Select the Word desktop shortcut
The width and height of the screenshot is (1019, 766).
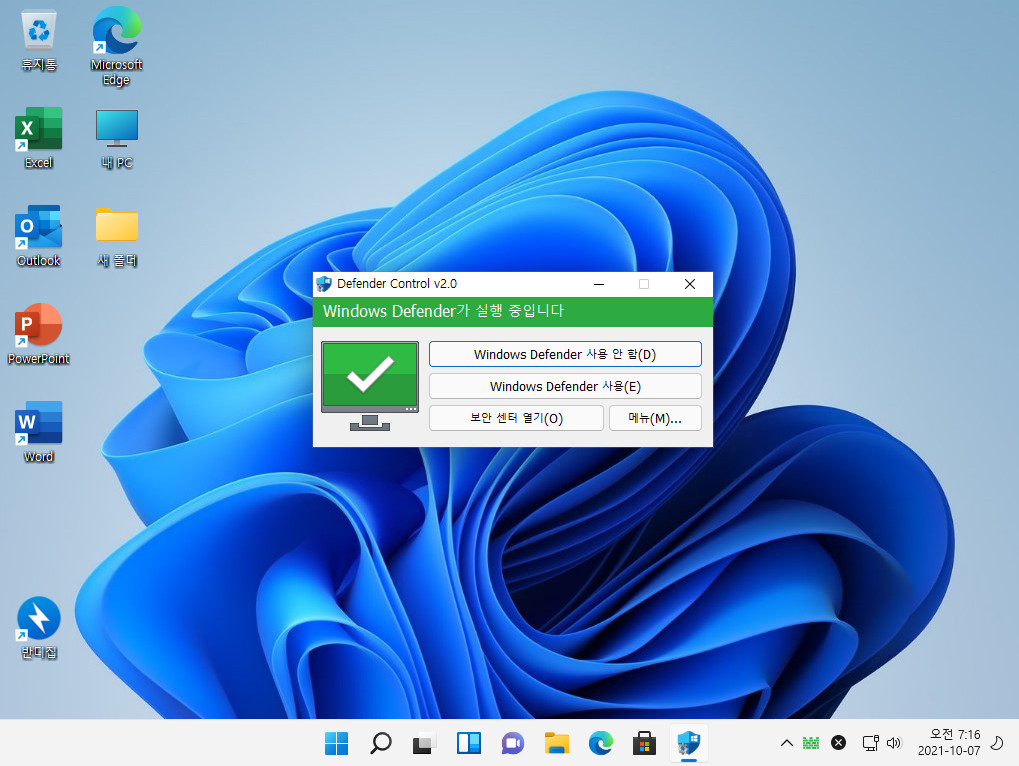(x=39, y=432)
